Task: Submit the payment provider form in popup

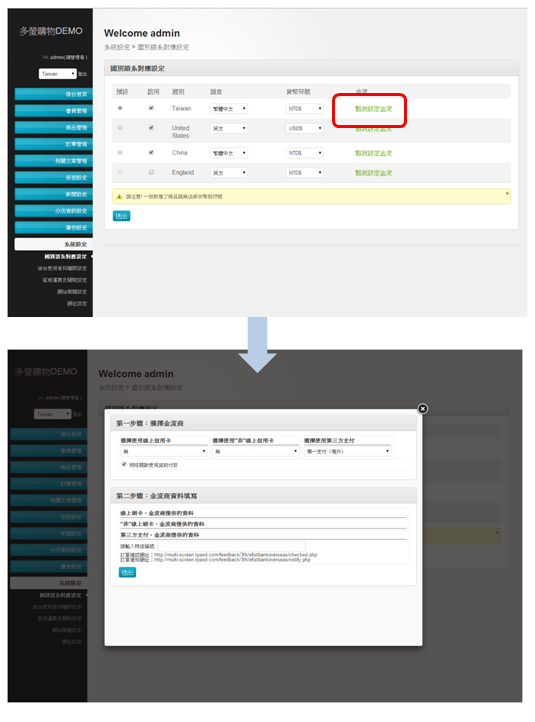Action: pyautogui.click(x=128, y=572)
